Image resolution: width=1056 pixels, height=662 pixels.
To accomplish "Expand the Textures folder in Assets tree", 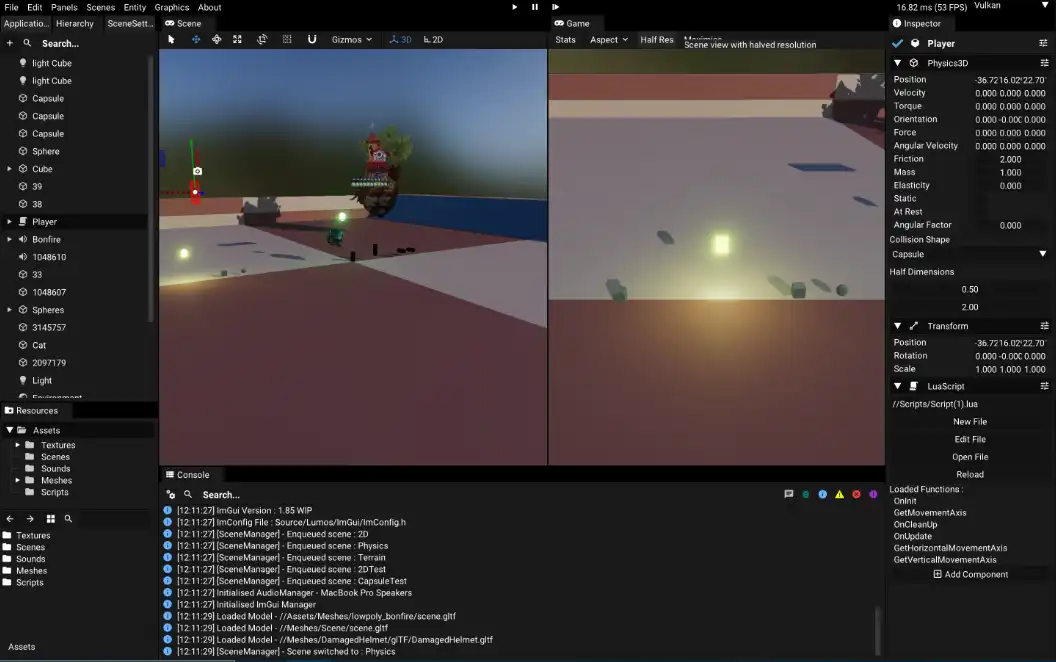I will coord(18,445).
